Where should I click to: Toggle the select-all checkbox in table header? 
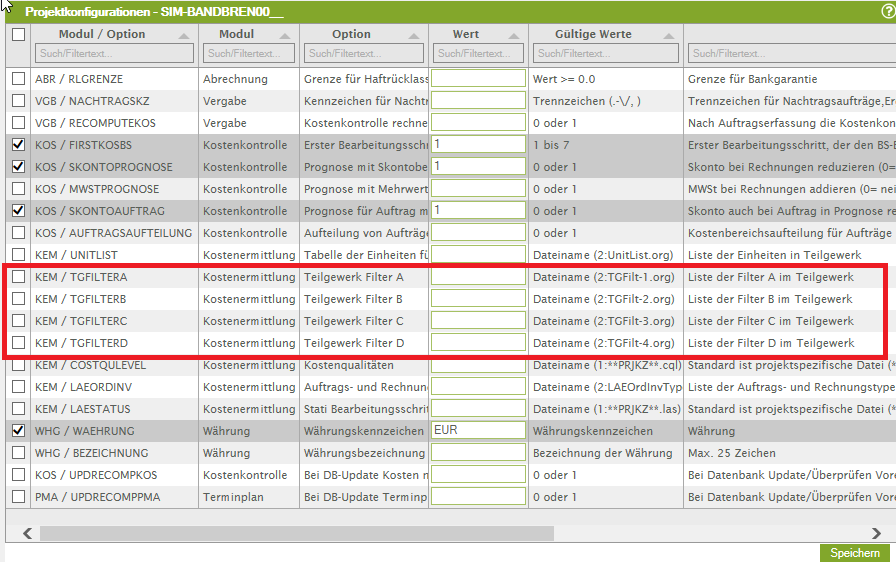coord(18,34)
